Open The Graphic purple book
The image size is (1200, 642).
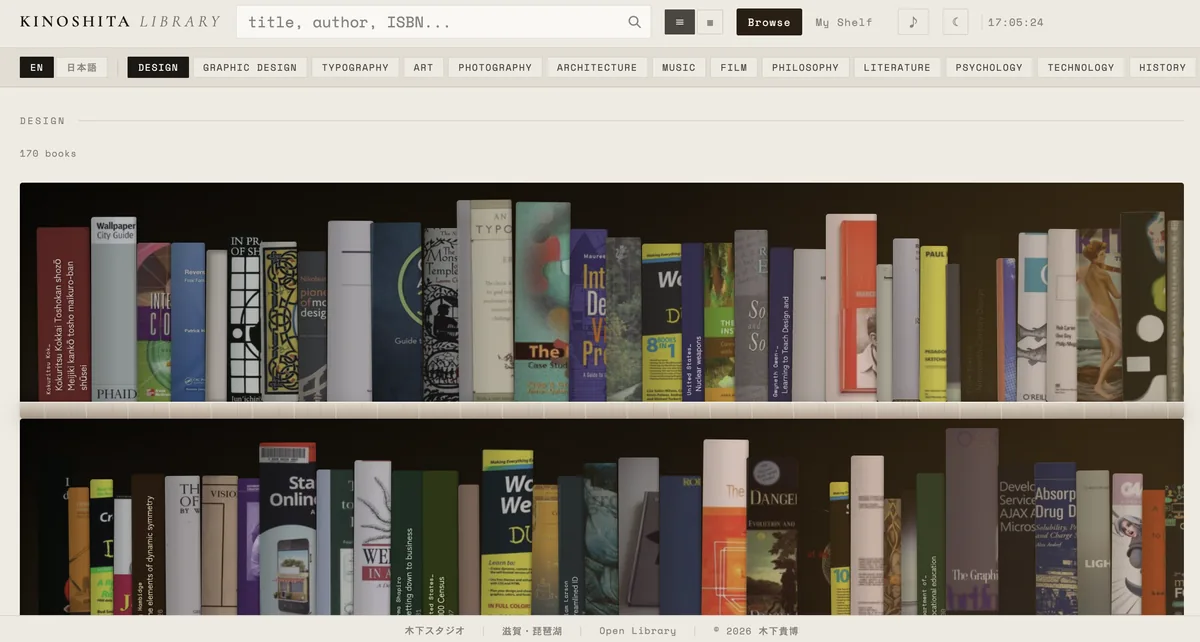click(x=972, y=521)
